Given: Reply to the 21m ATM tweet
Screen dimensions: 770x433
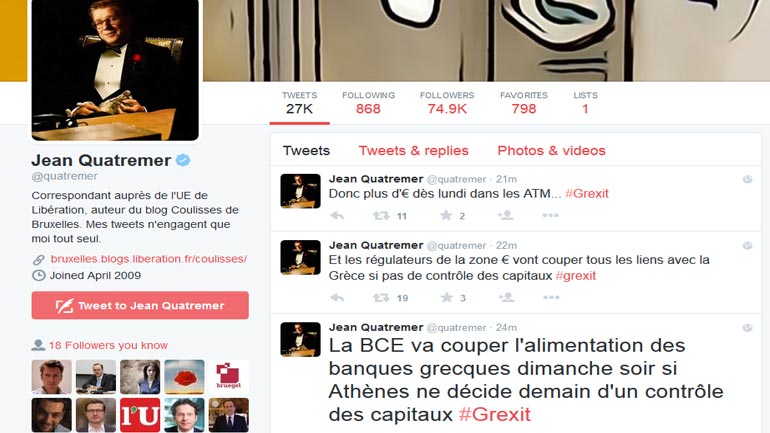Looking at the screenshot, I should (337, 216).
